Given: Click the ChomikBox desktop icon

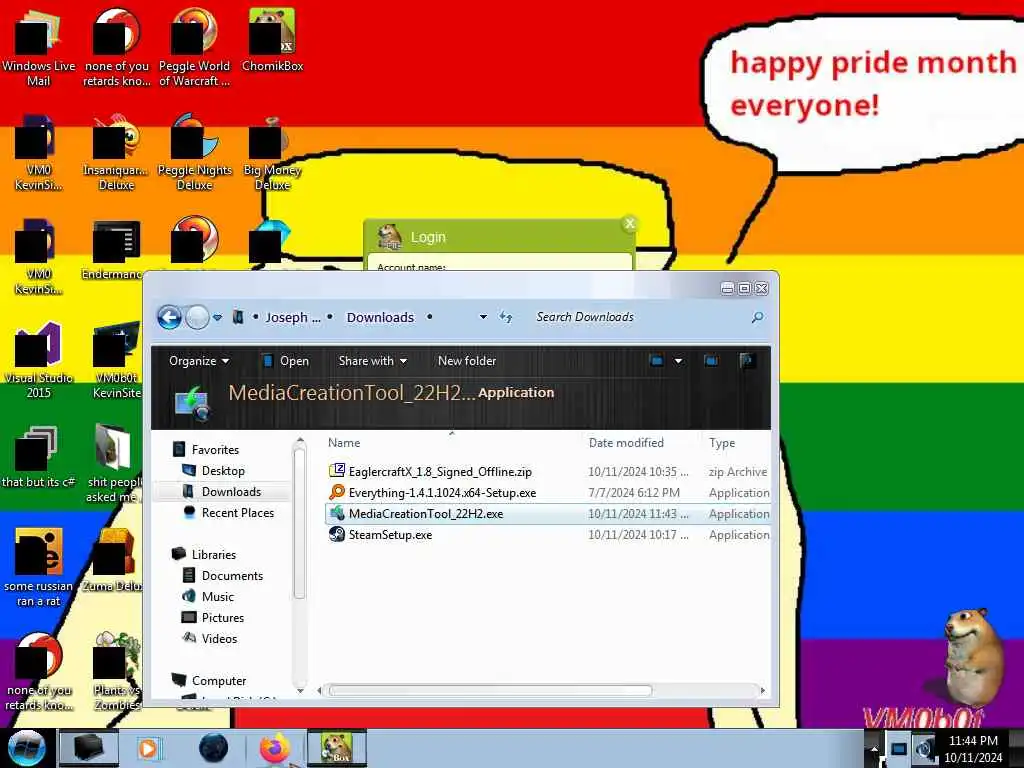Looking at the screenshot, I should pyautogui.click(x=272, y=40).
